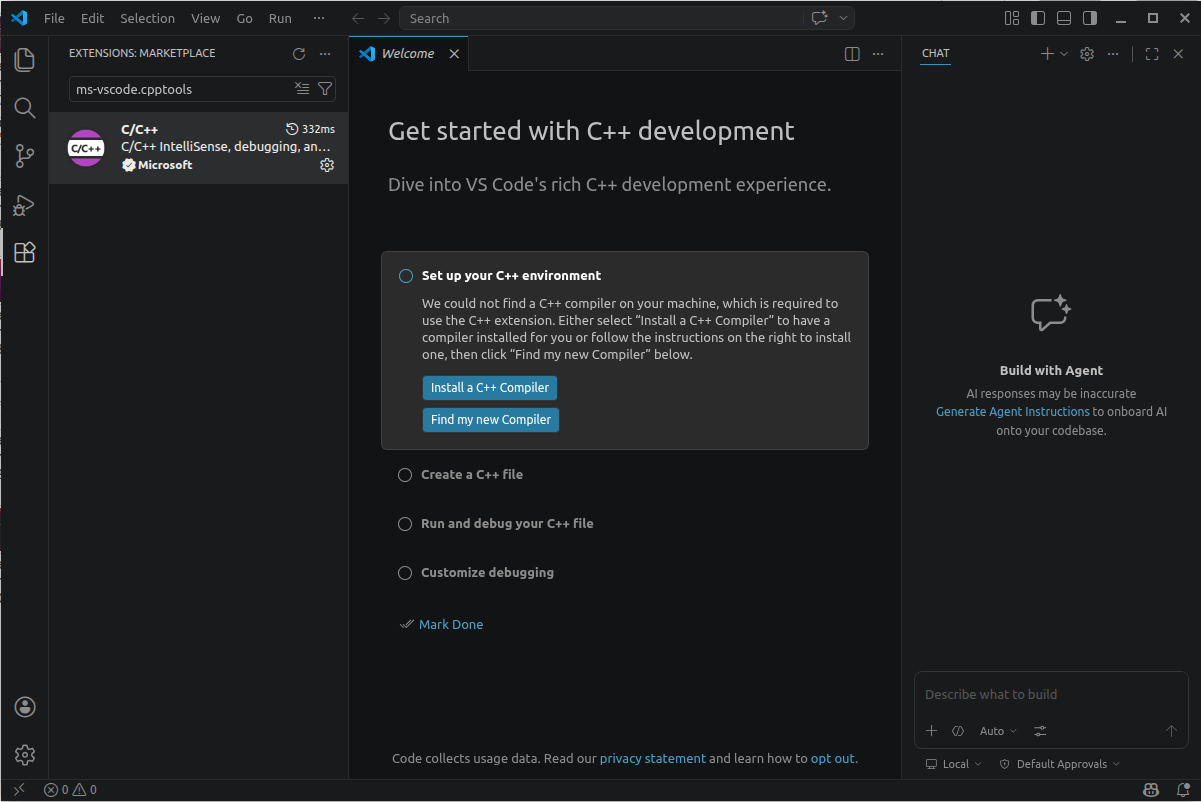Open the File menu
1201x802 pixels.
(54, 18)
